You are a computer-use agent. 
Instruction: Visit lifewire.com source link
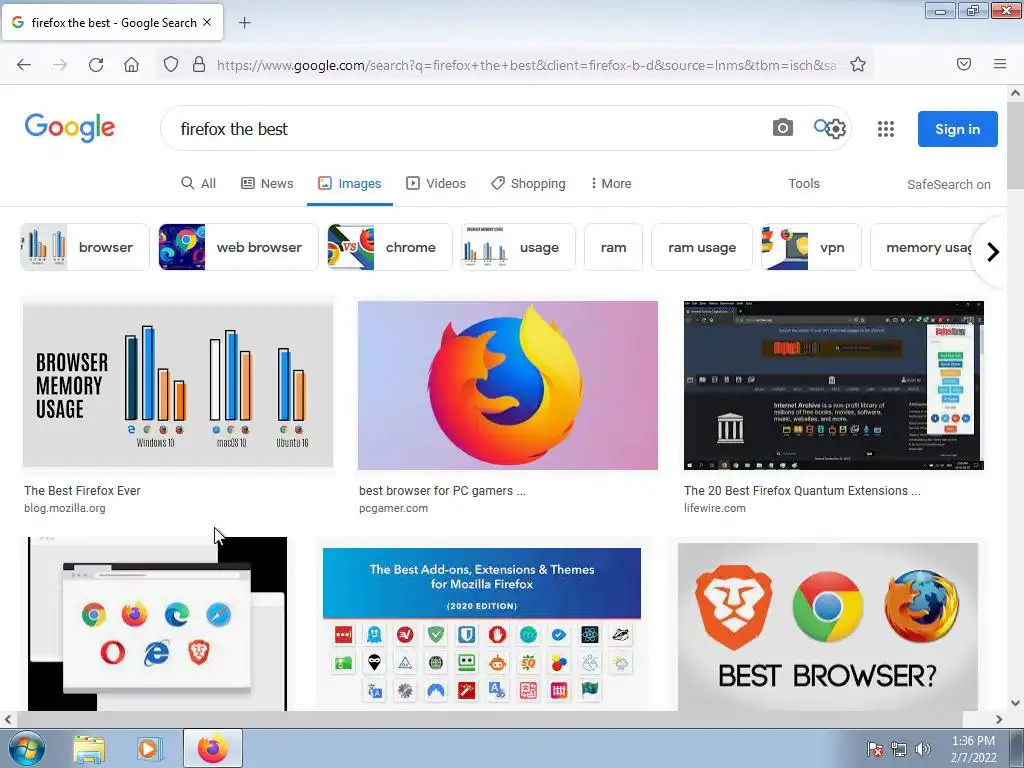pos(714,508)
